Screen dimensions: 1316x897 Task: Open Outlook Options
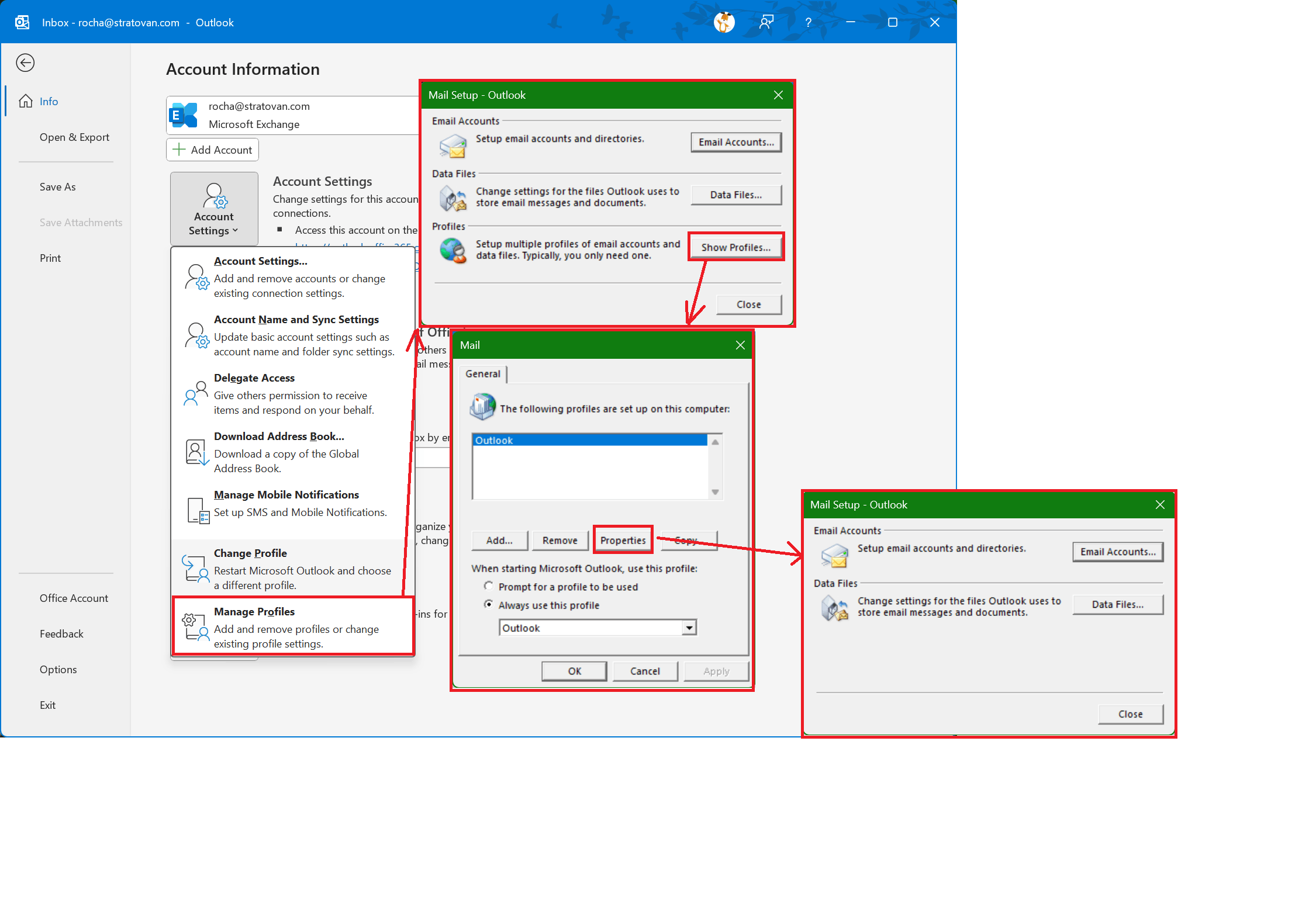pyautogui.click(x=58, y=669)
